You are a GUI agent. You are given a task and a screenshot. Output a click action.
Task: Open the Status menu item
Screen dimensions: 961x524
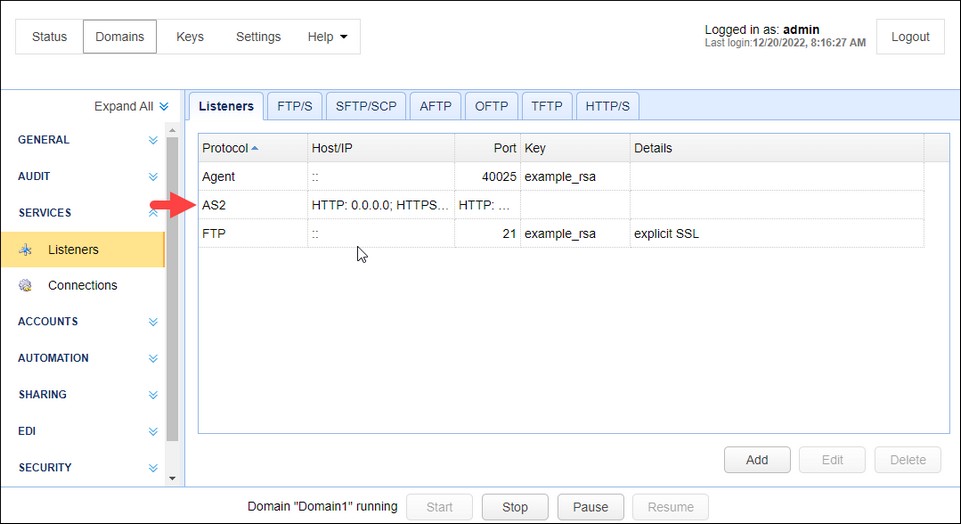[x=49, y=37]
